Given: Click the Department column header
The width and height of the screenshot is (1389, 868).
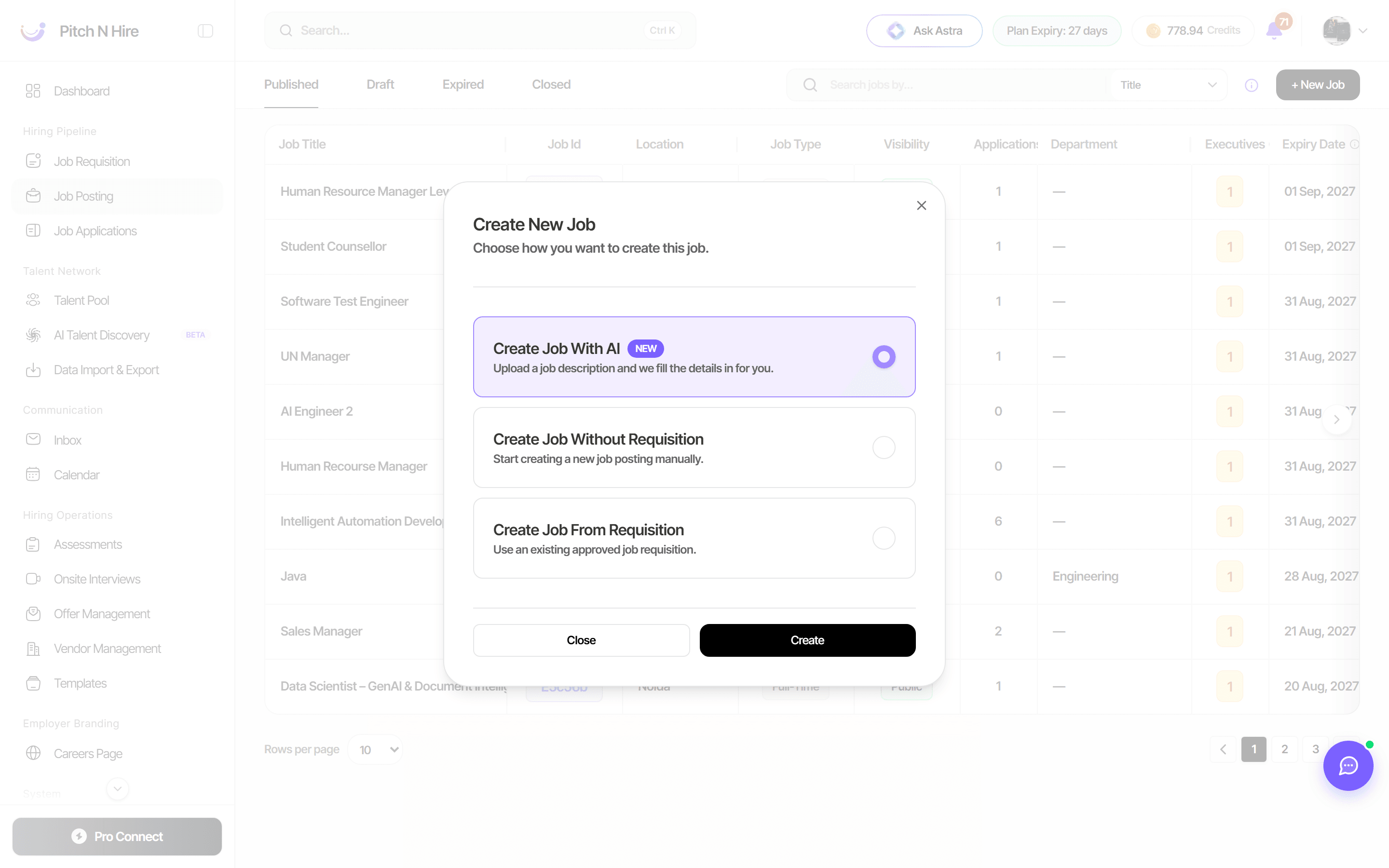Looking at the screenshot, I should coord(1084,145).
